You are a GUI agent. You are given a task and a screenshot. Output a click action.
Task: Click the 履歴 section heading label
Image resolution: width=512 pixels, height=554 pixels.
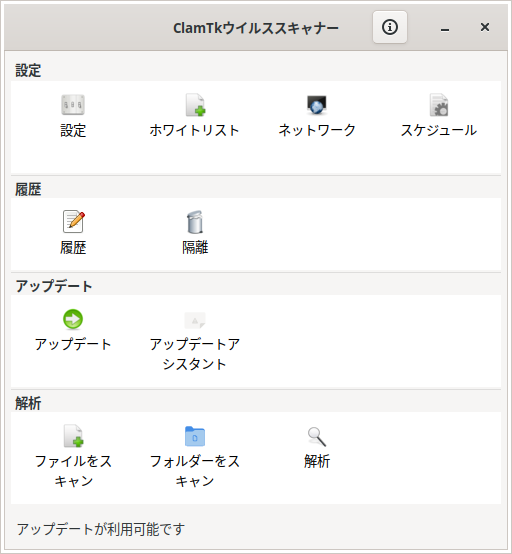pyautogui.click(x=28, y=189)
